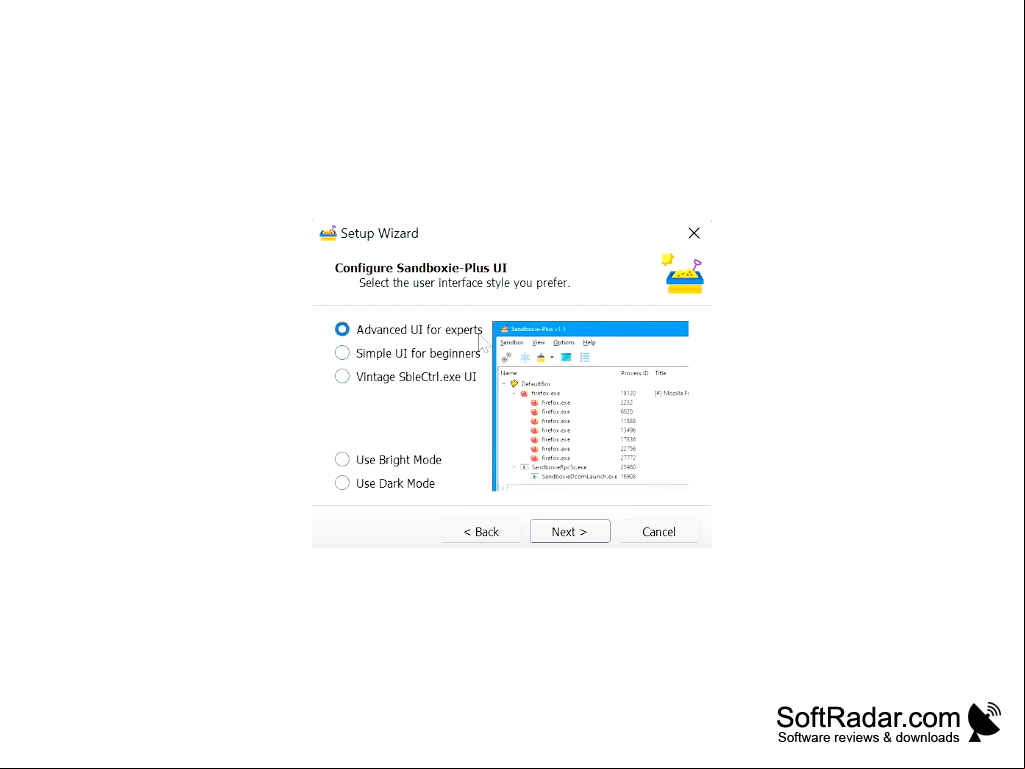The width and height of the screenshot is (1025, 769).
Task: Click the SandboxieRpcSs.exe process icon
Action: coord(524,467)
